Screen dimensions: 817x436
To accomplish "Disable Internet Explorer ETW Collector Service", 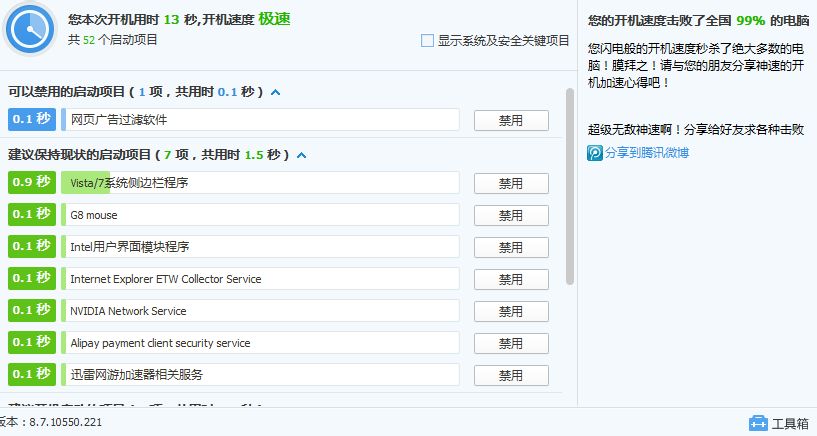I will pyautogui.click(x=511, y=279).
